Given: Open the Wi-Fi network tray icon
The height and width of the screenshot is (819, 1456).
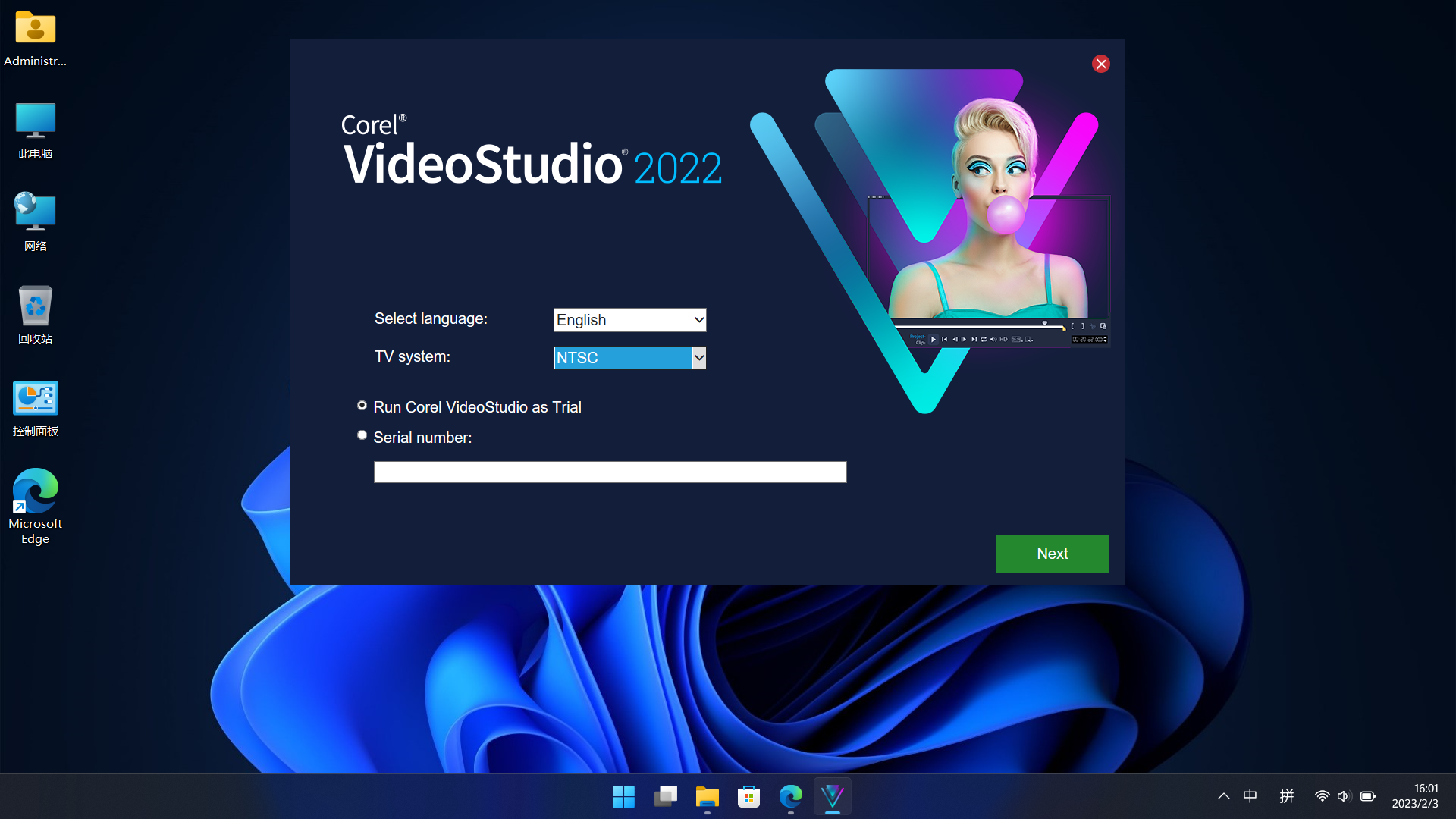Looking at the screenshot, I should pyautogui.click(x=1322, y=796).
